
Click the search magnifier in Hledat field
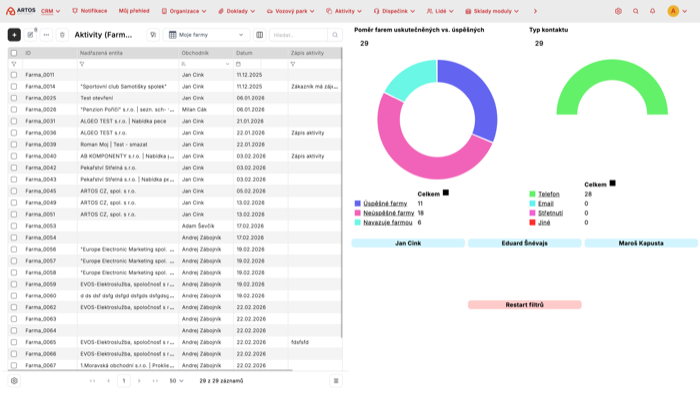(335, 35)
